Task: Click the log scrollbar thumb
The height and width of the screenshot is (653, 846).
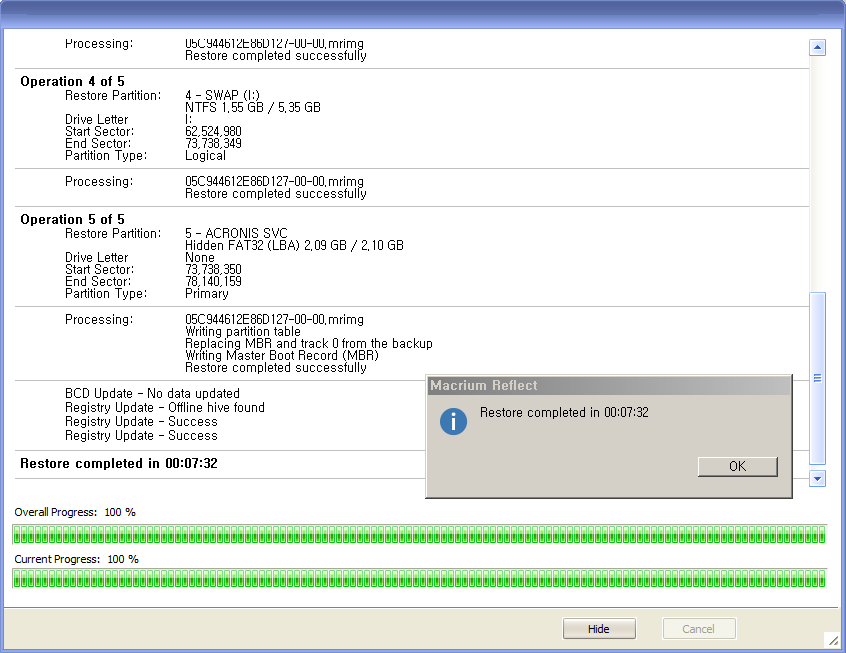Action: pos(817,378)
